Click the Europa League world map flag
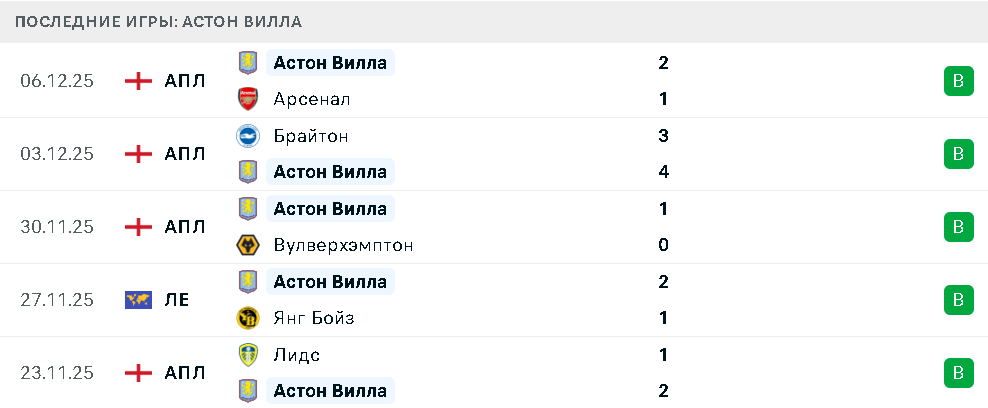This screenshot has height=408, width=988. (x=138, y=299)
